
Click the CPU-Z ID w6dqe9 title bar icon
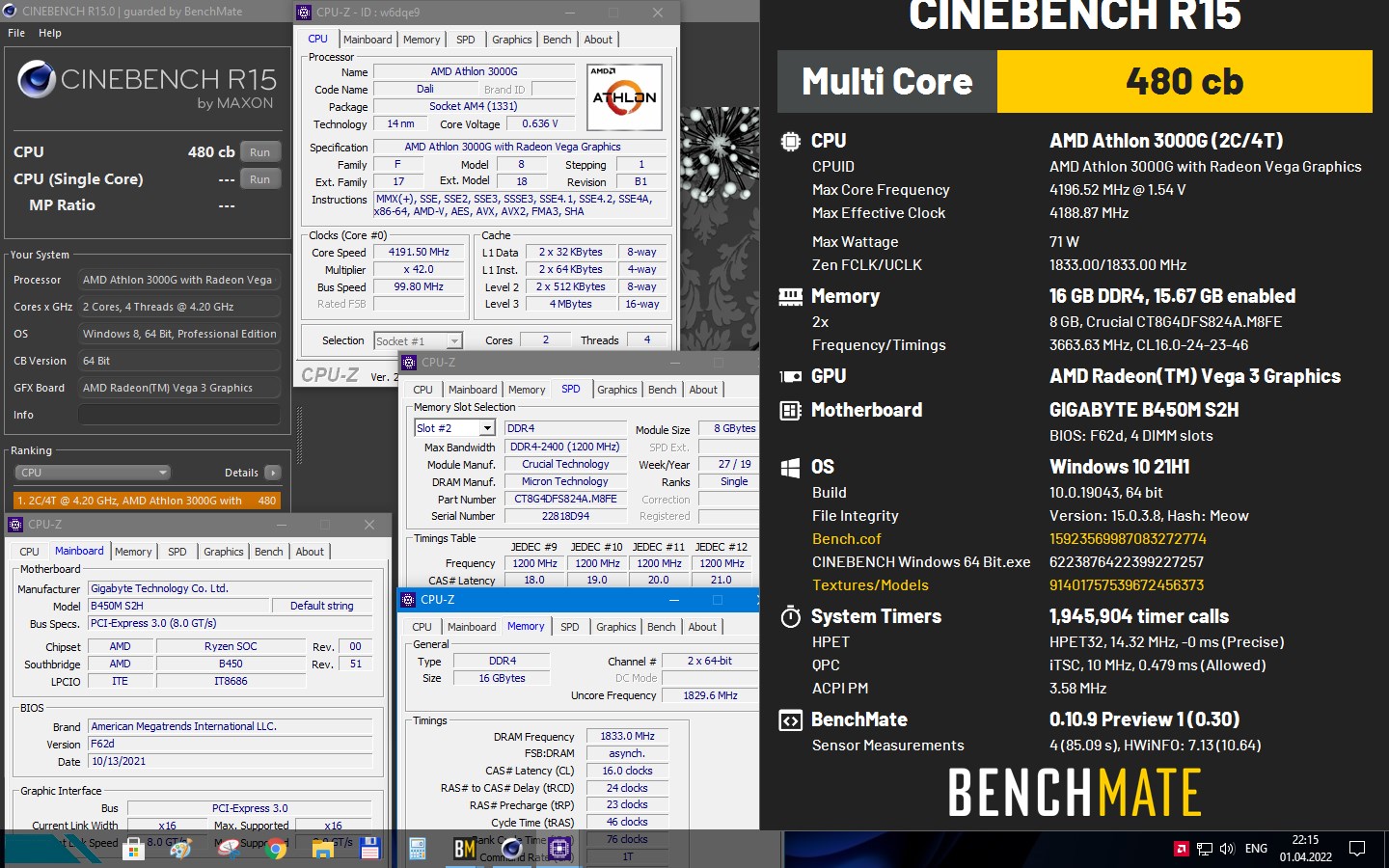coord(304,13)
